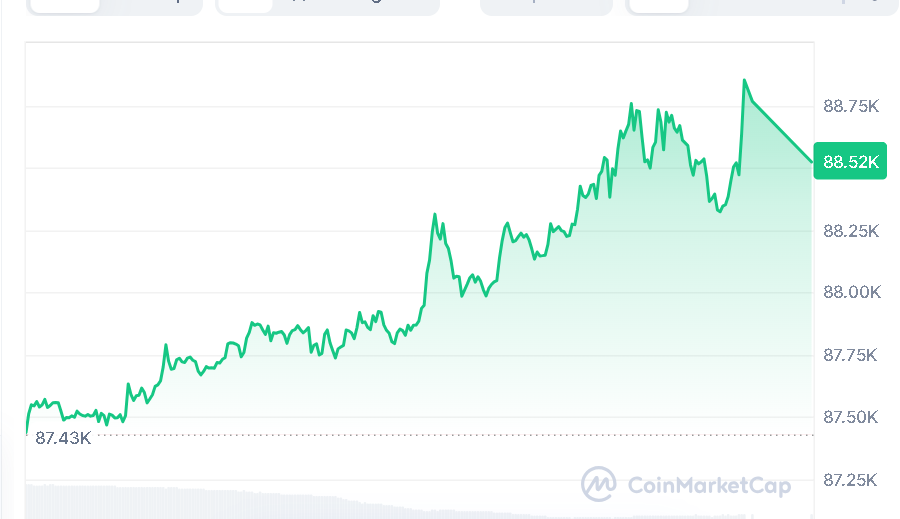Click the mid-chart spike near 88.25K
The width and height of the screenshot is (900, 519).
434,214
